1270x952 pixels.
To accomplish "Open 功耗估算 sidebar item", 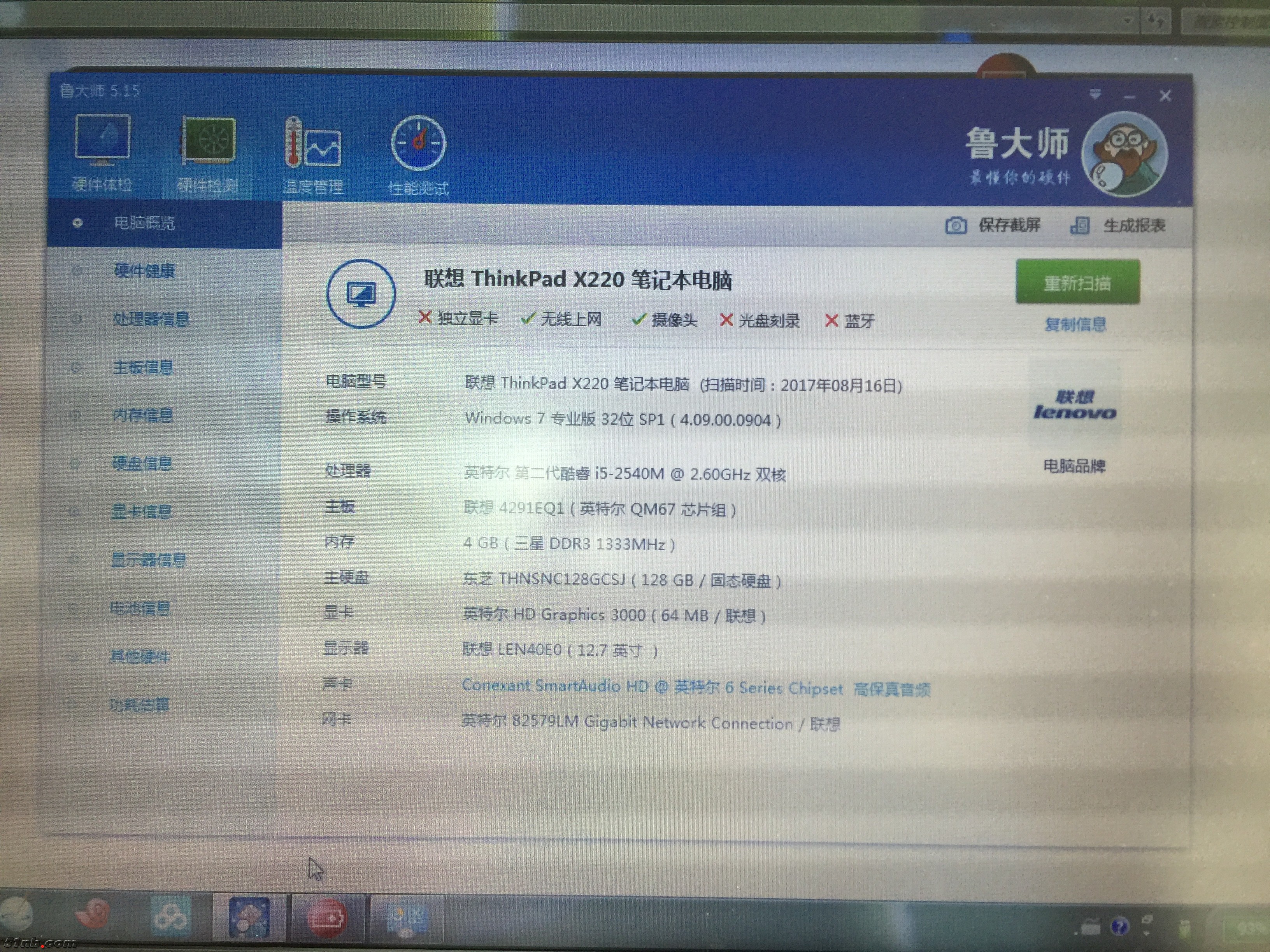I will (139, 705).
